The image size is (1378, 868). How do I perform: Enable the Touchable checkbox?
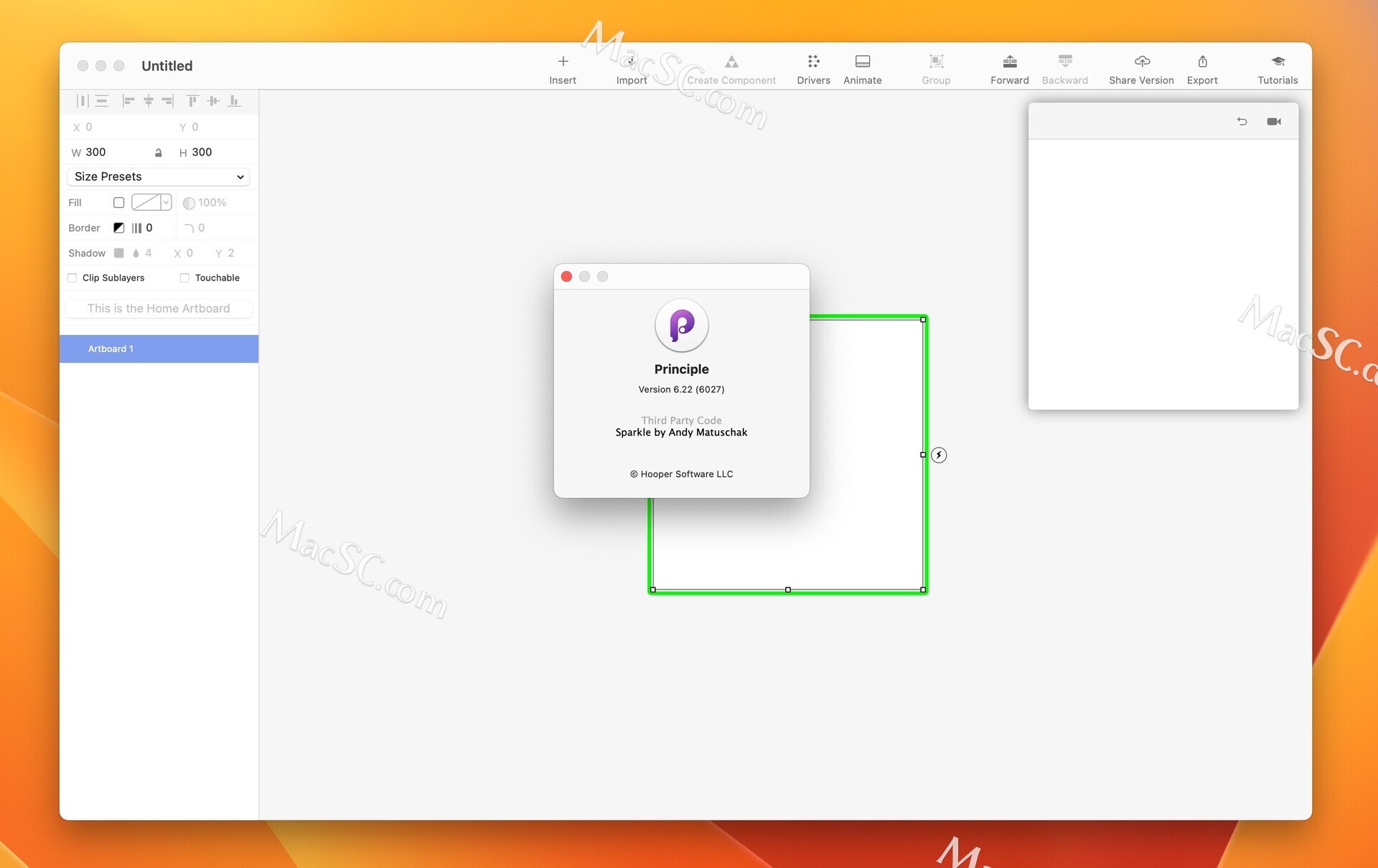184,278
